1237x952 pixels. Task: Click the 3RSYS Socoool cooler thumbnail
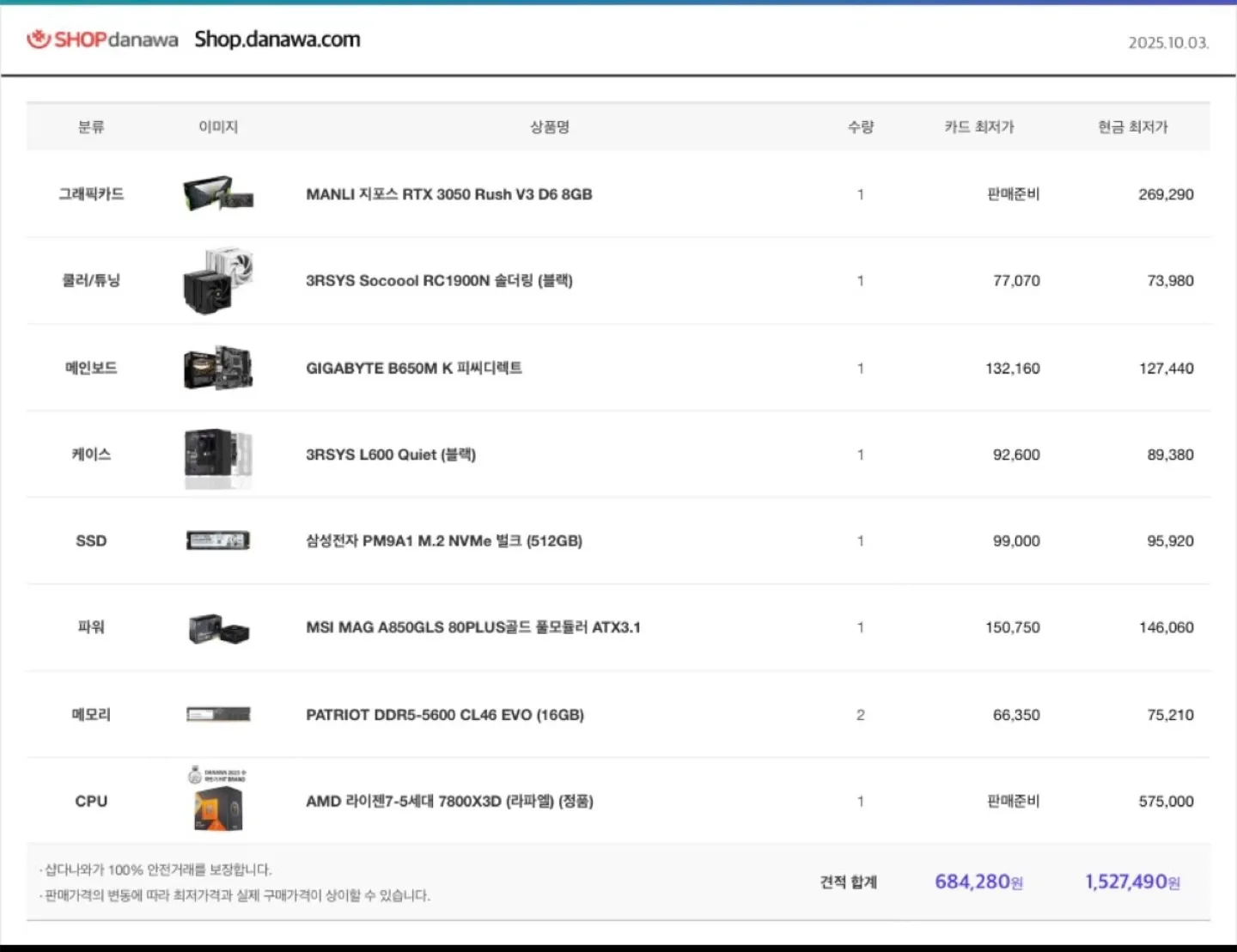pos(218,281)
